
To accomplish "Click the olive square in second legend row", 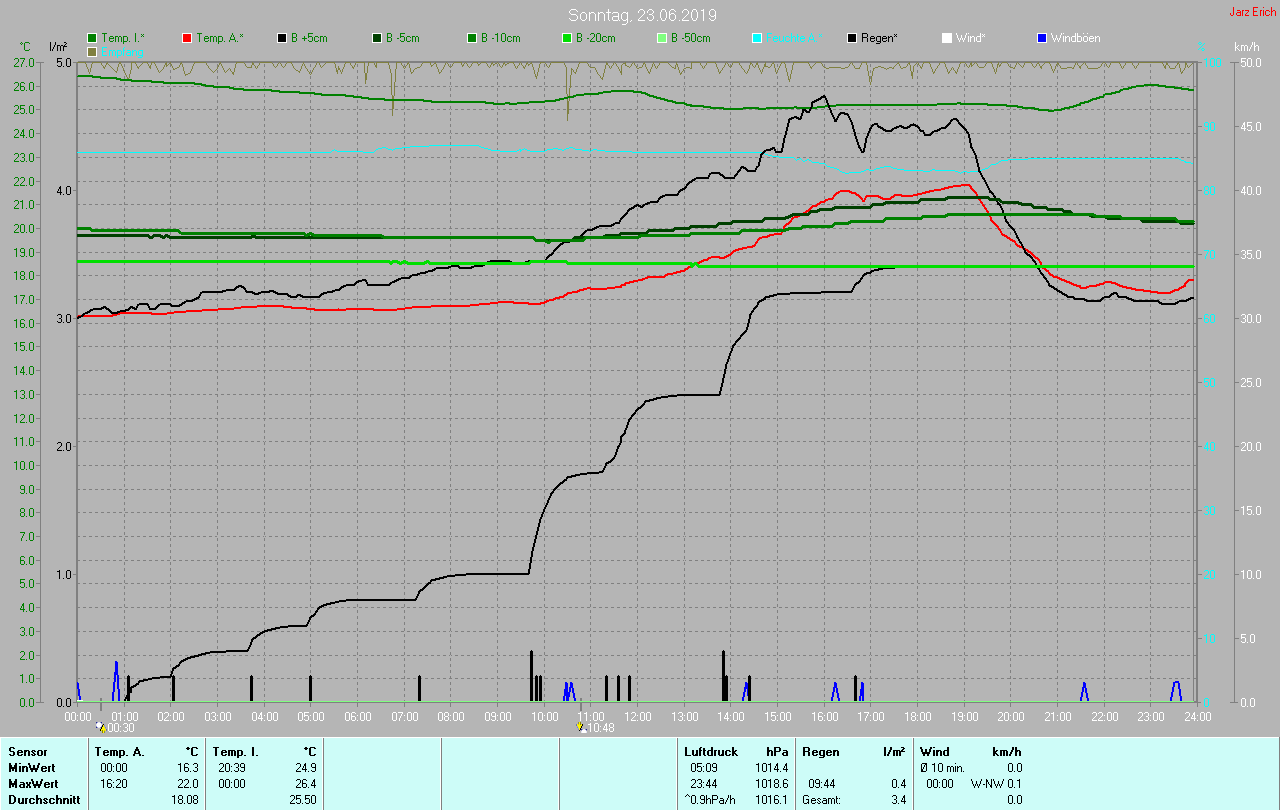I will pos(93,51).
